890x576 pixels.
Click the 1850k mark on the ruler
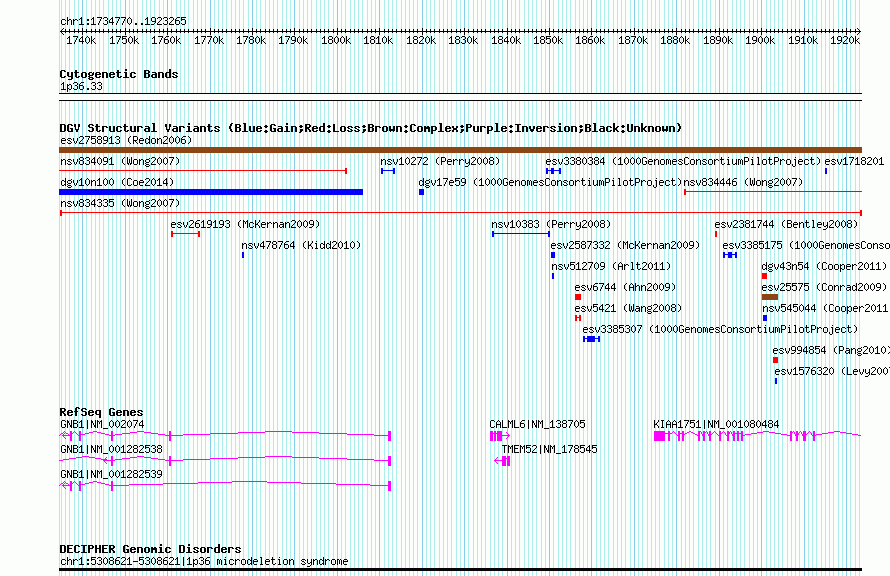tap(548, 40)
